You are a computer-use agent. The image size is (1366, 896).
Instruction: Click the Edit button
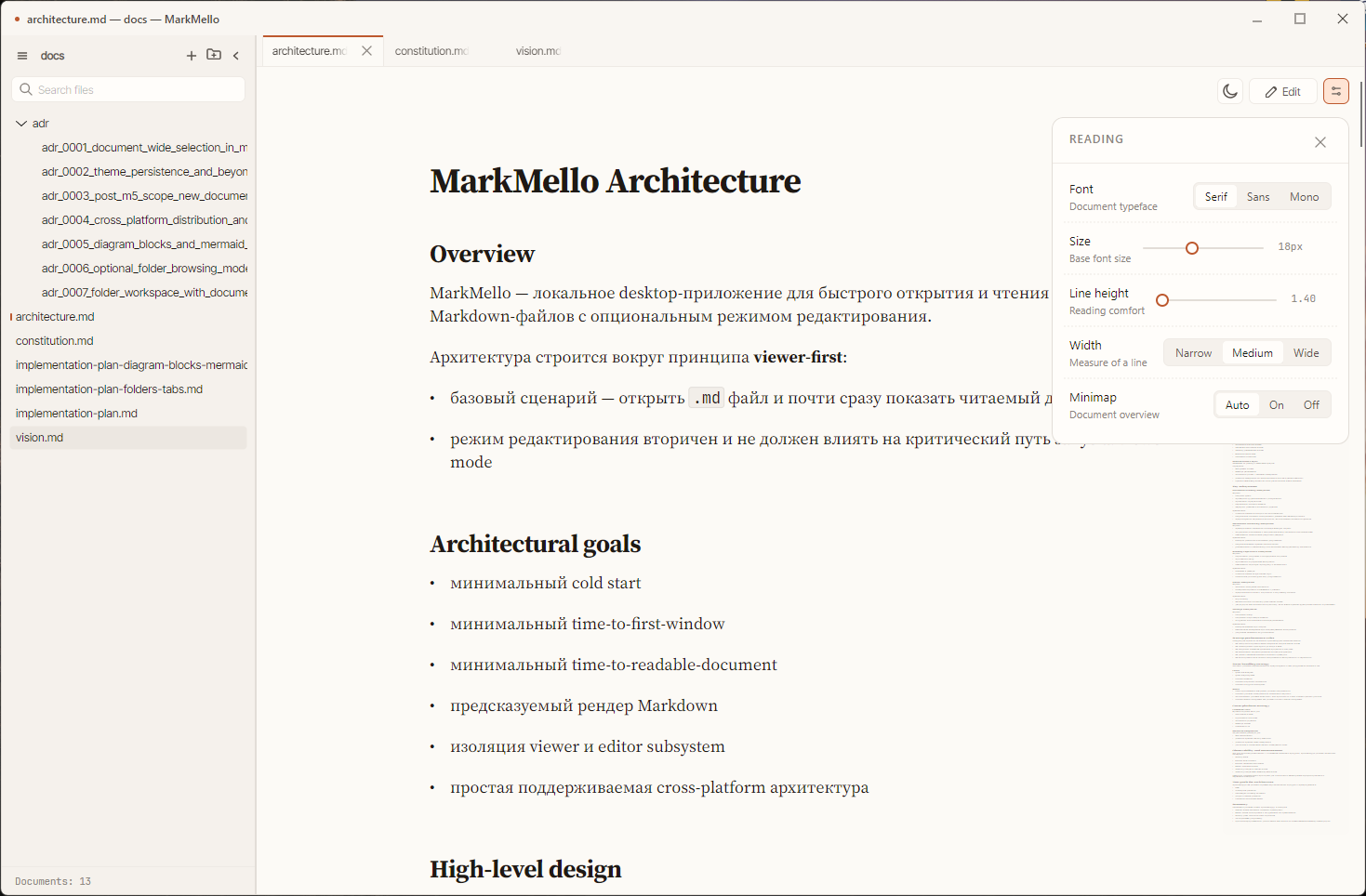pos(1283,91)
